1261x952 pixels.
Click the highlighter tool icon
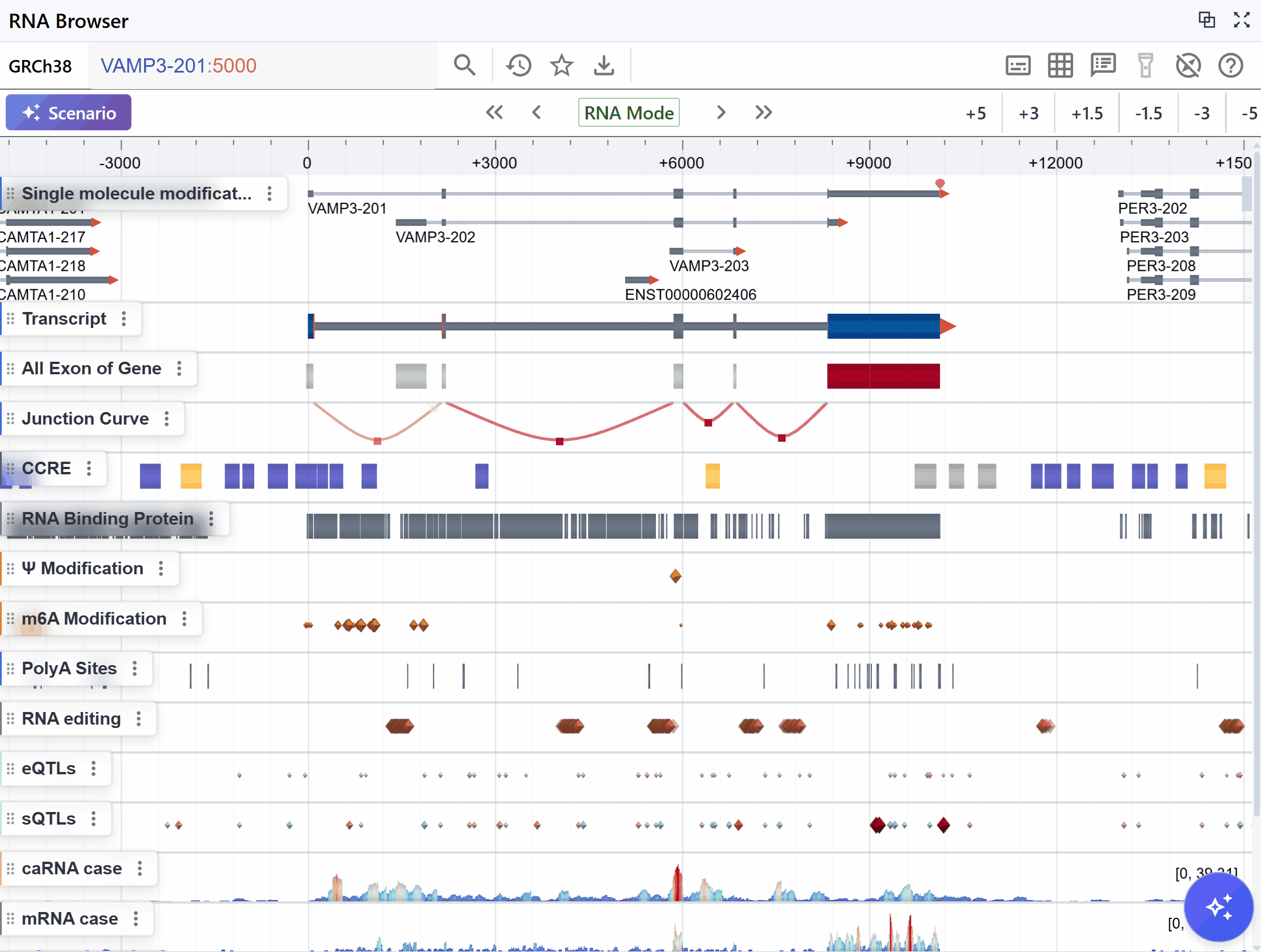coord(1145,65)
